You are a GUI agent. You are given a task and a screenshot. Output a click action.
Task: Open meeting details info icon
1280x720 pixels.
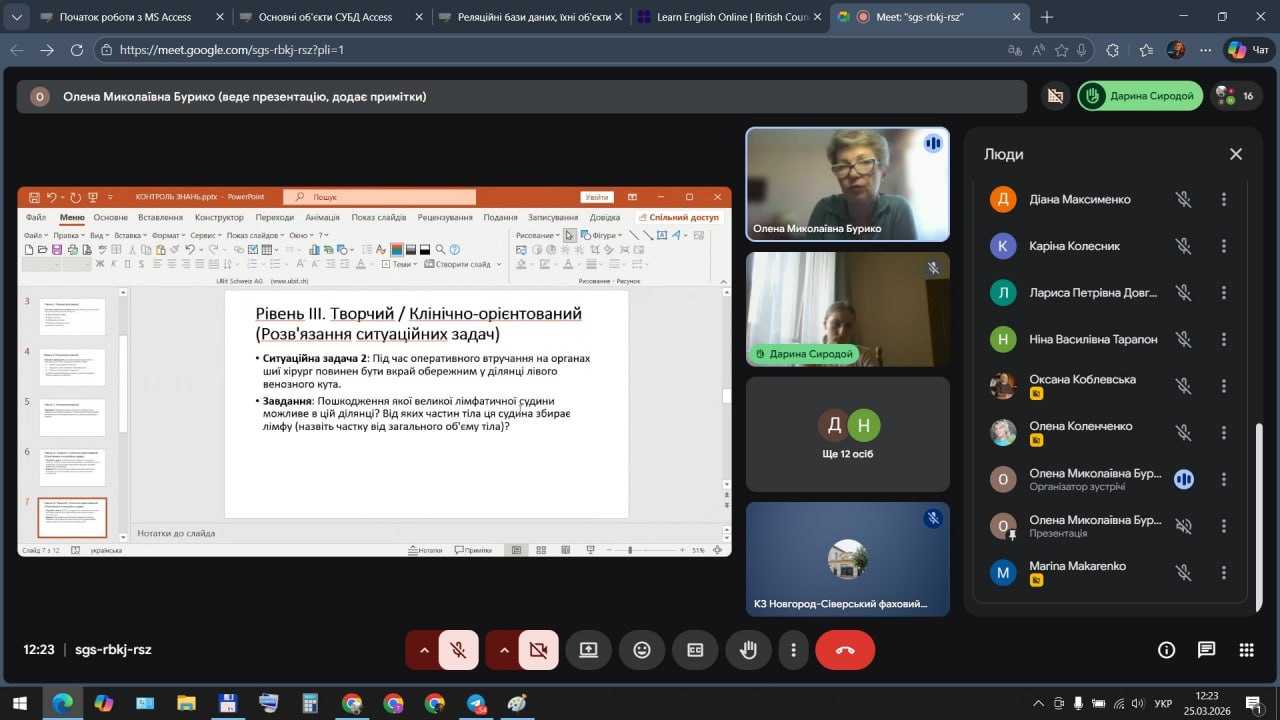1166,650
